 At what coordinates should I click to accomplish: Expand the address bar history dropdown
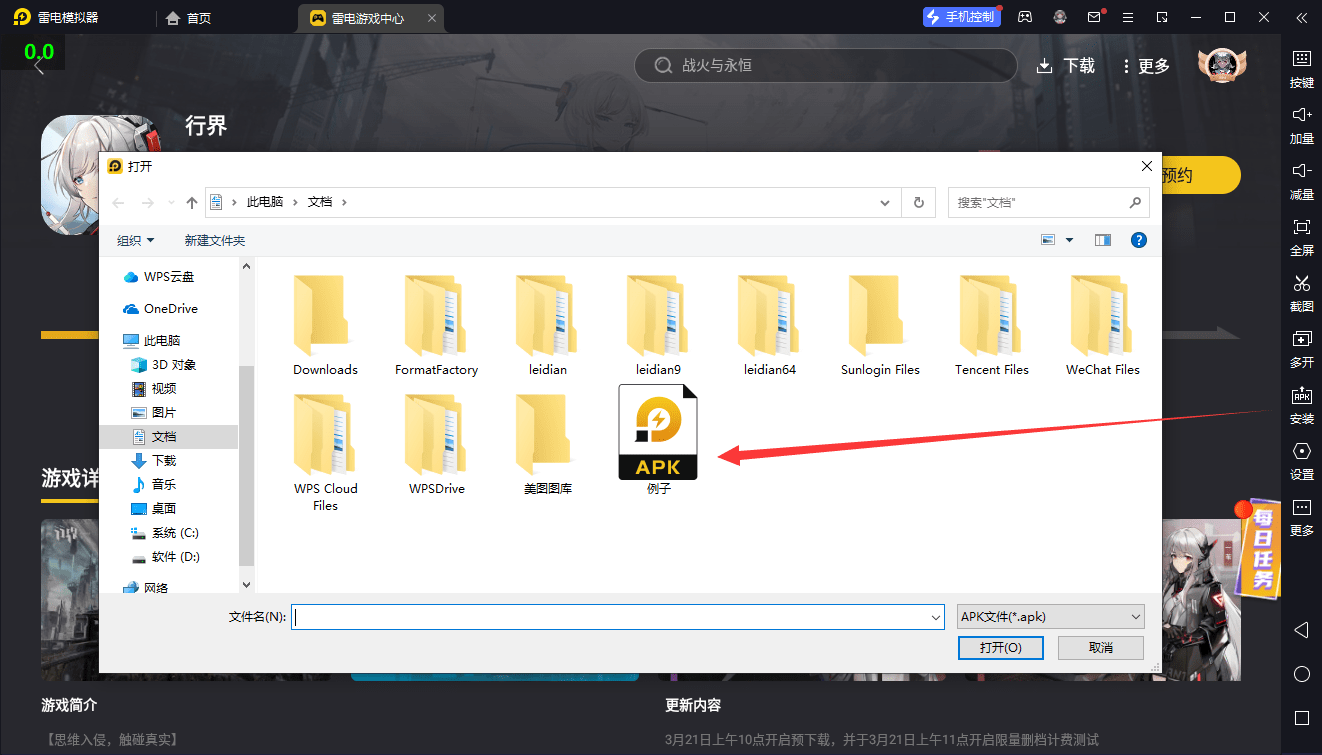(885, 202)
